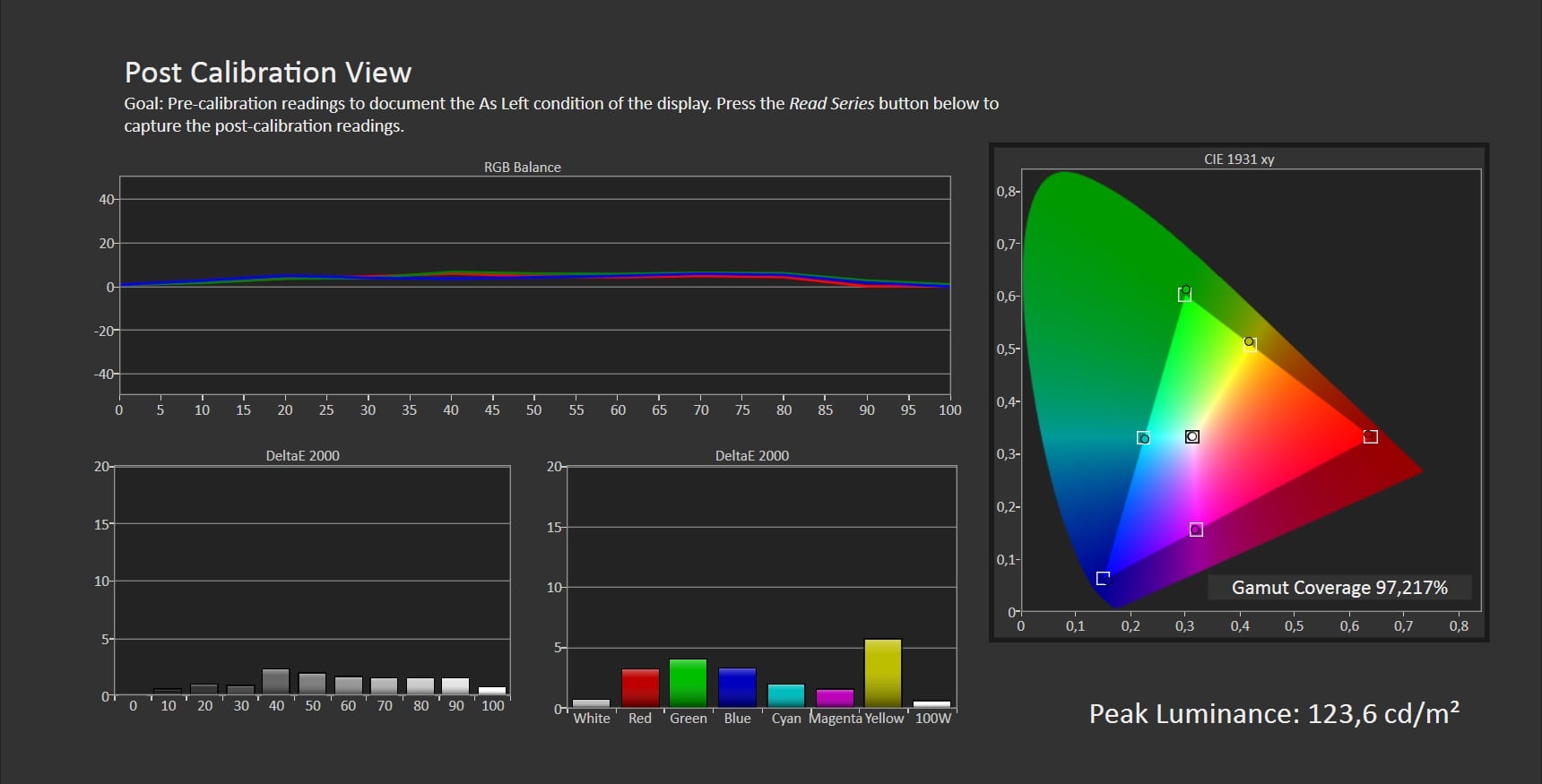Click the magenta secondary marker in CIE chart
This screenshot has height=784, width=1542.
pos(1196,530)
